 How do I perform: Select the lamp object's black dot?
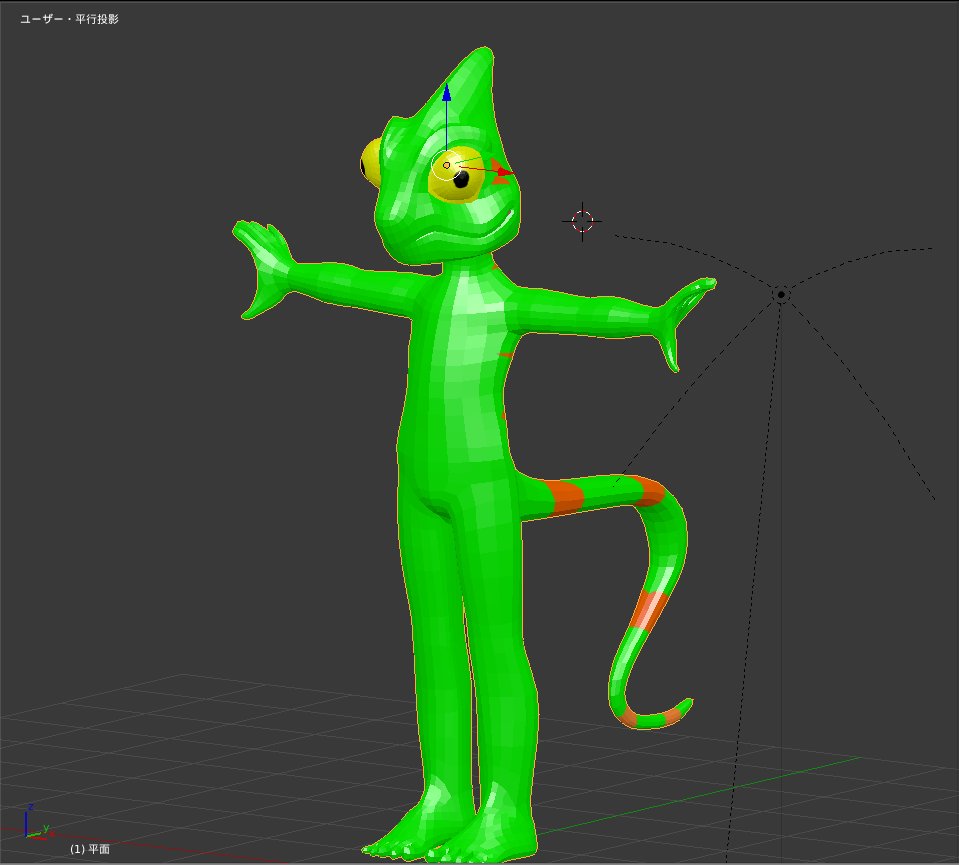tap(781, 295)
